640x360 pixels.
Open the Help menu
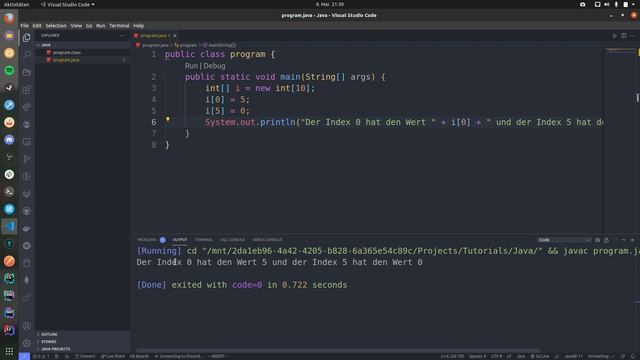pos(139,25)
